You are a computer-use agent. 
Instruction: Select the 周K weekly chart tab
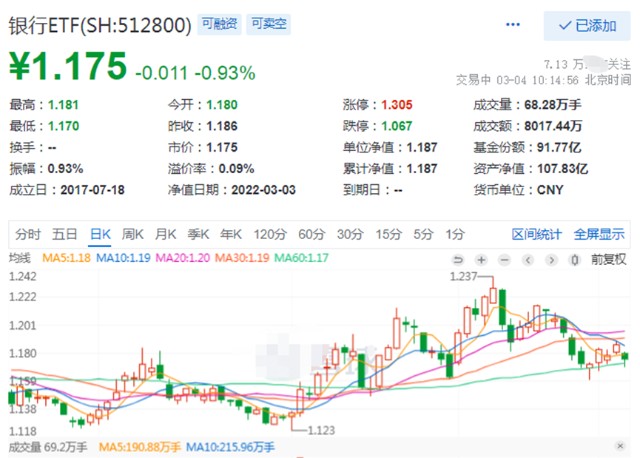(x=133, y=234)
